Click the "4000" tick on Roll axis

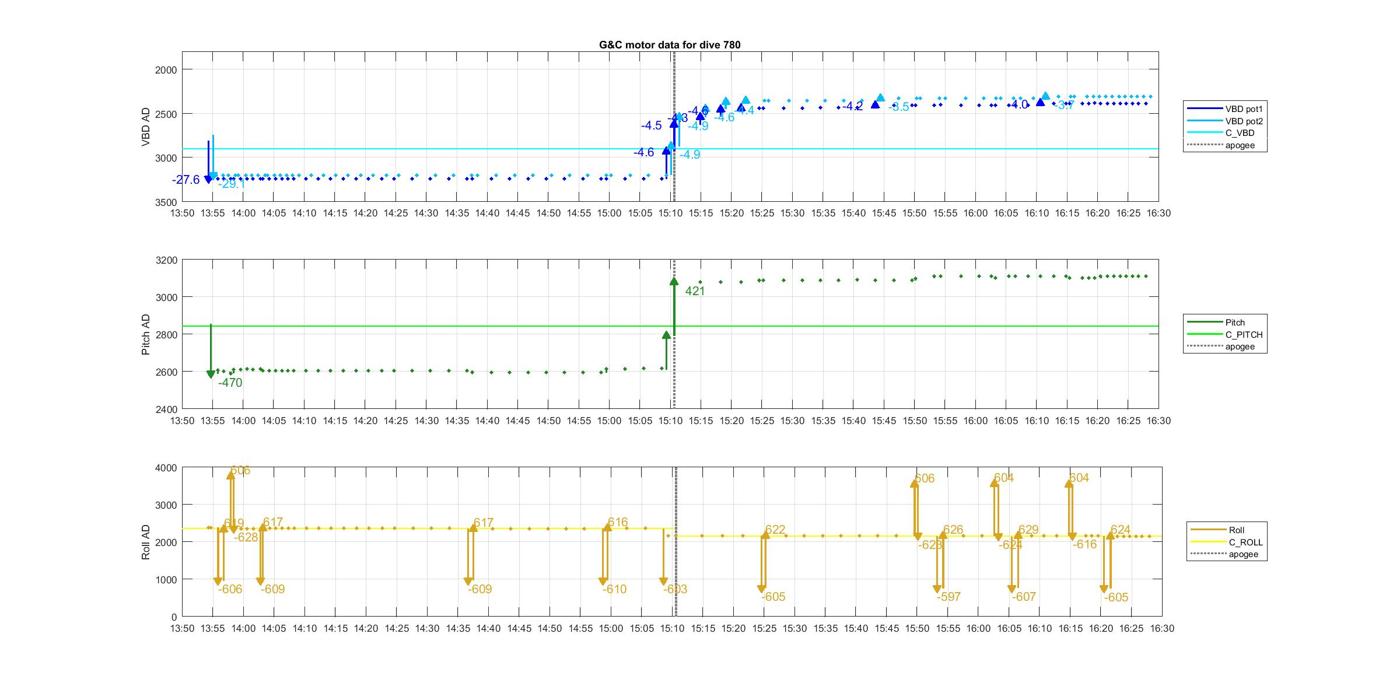tap(166, 468)
